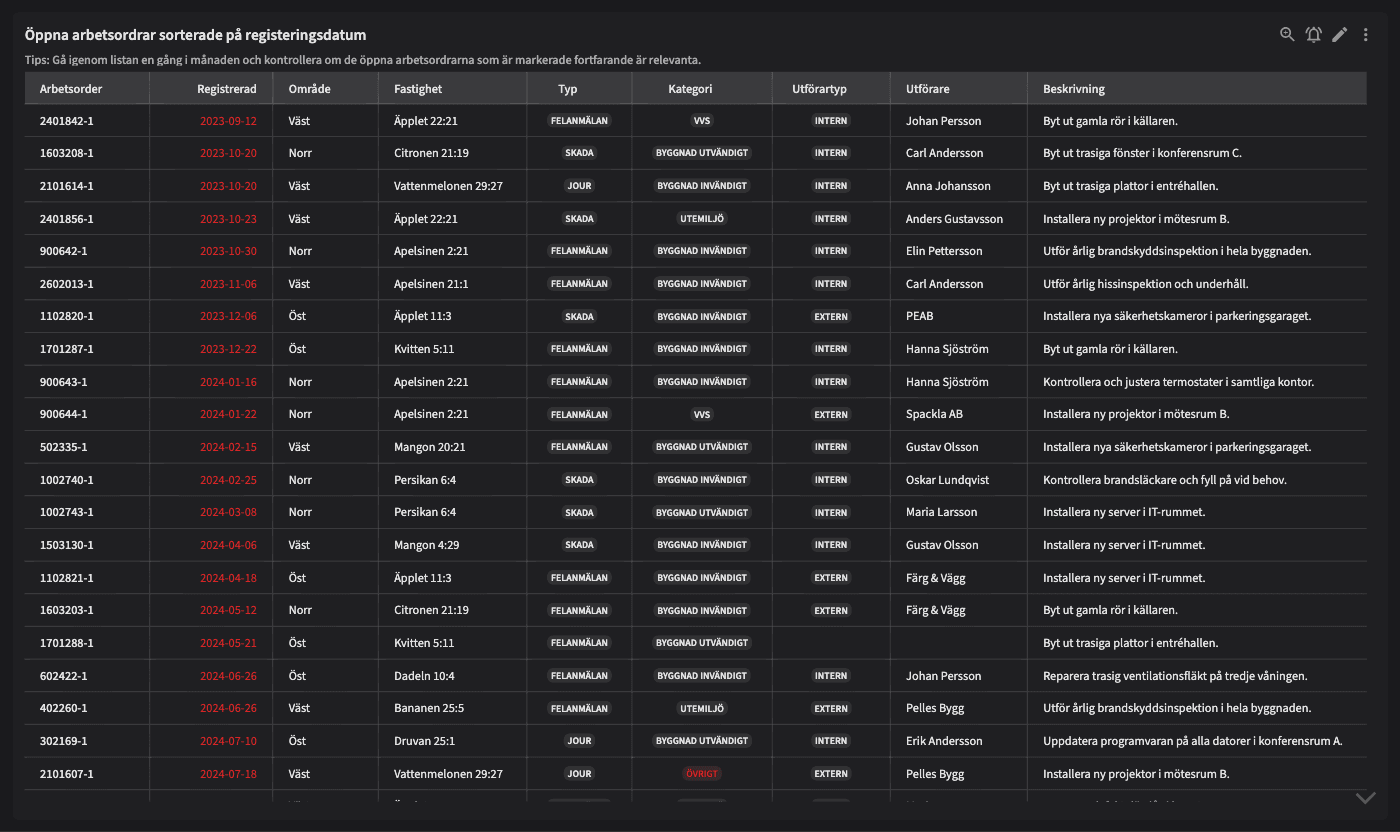
Task: Click the Beskrivning column header
Action: click(x=1074, y=89)
